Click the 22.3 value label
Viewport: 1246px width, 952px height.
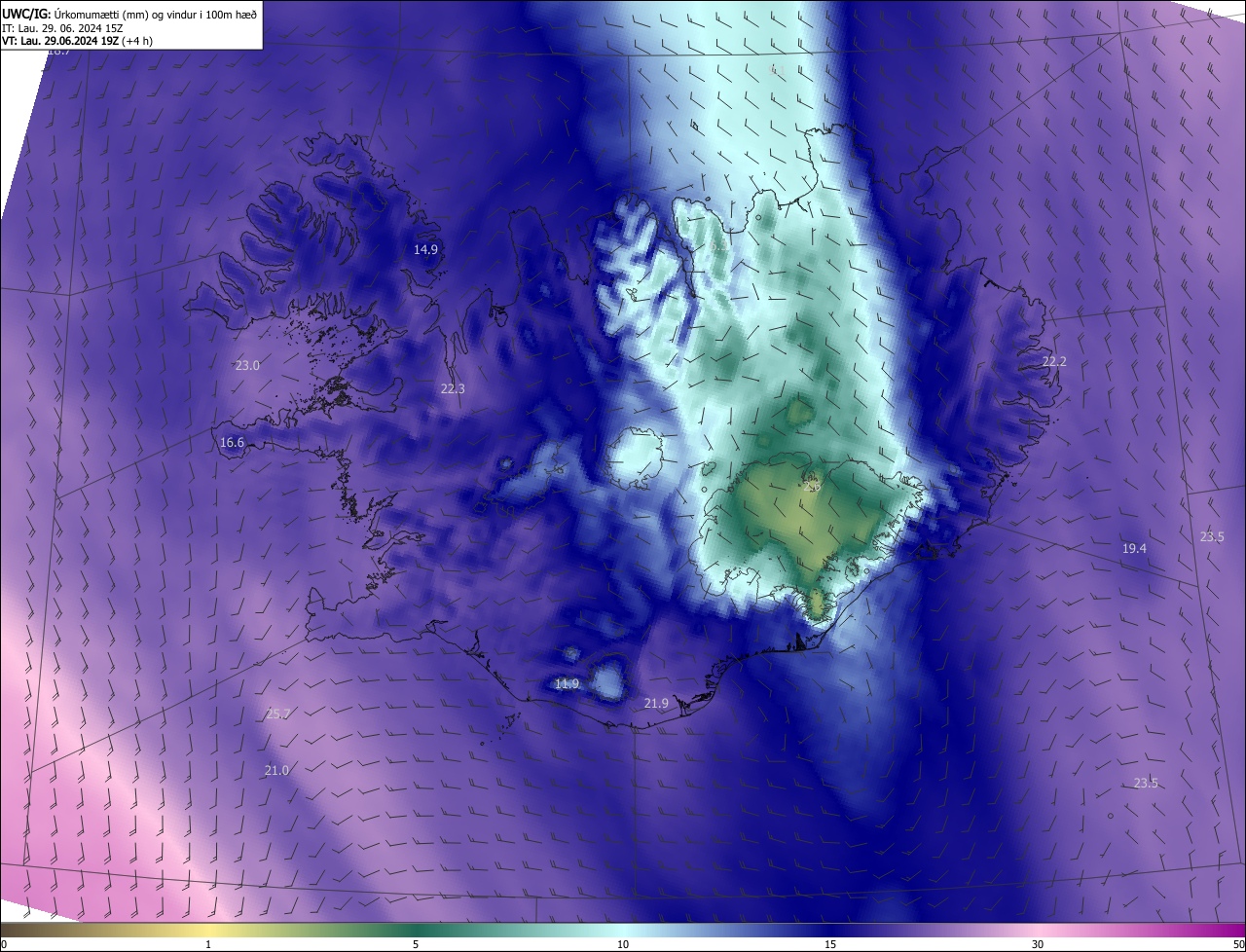(x=453, y=388)
